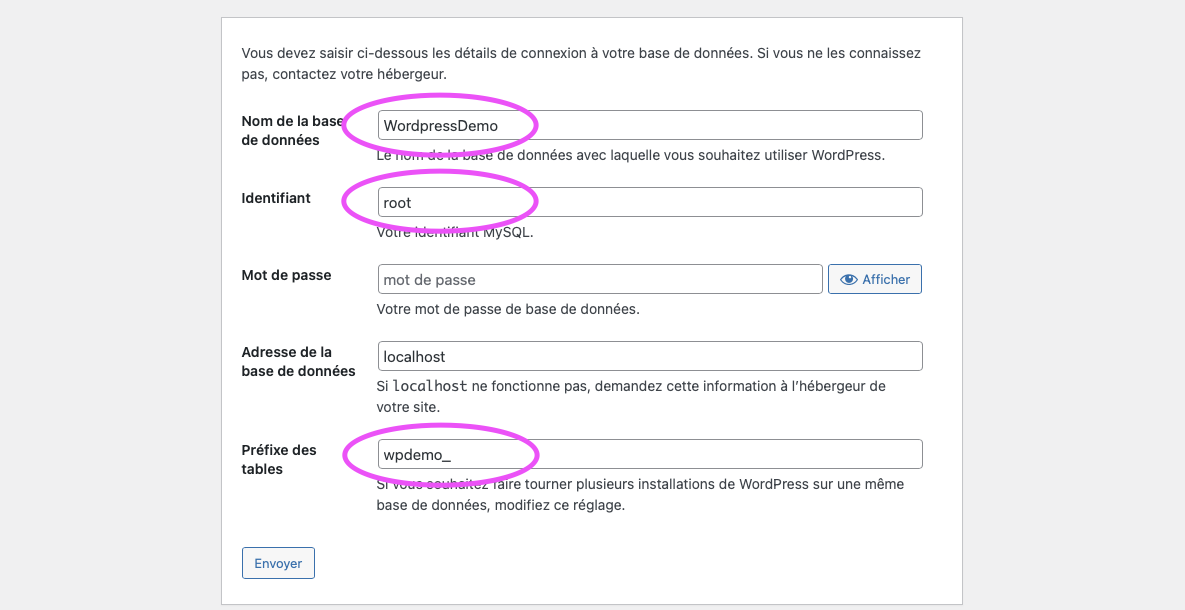The width and height of the screenshot is (1185, 610).
Task: Click the "Identifiant" field label
Action: [x=276, y=198]
